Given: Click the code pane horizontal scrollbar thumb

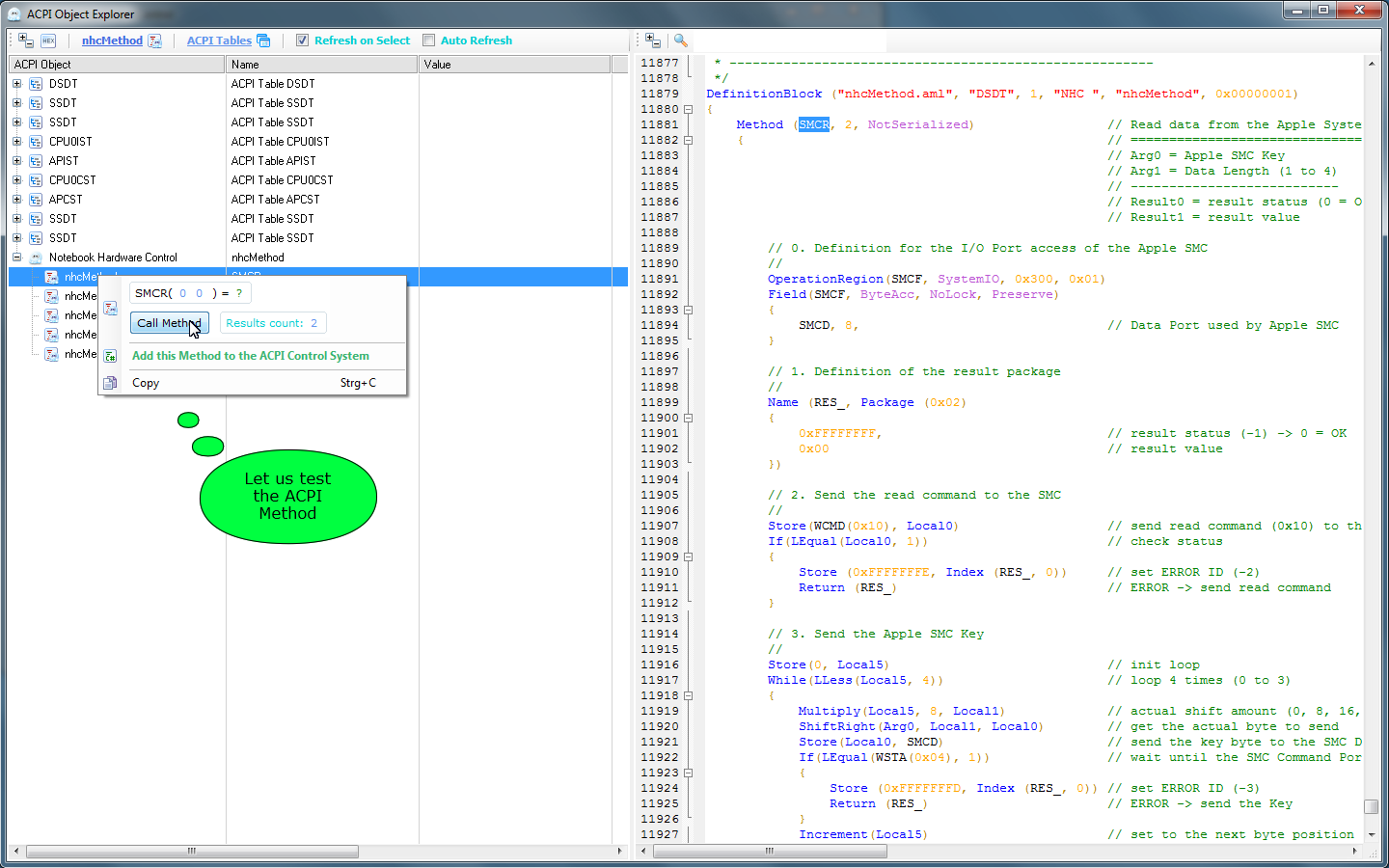Looking at the screenshot, I should pos(770,852).
